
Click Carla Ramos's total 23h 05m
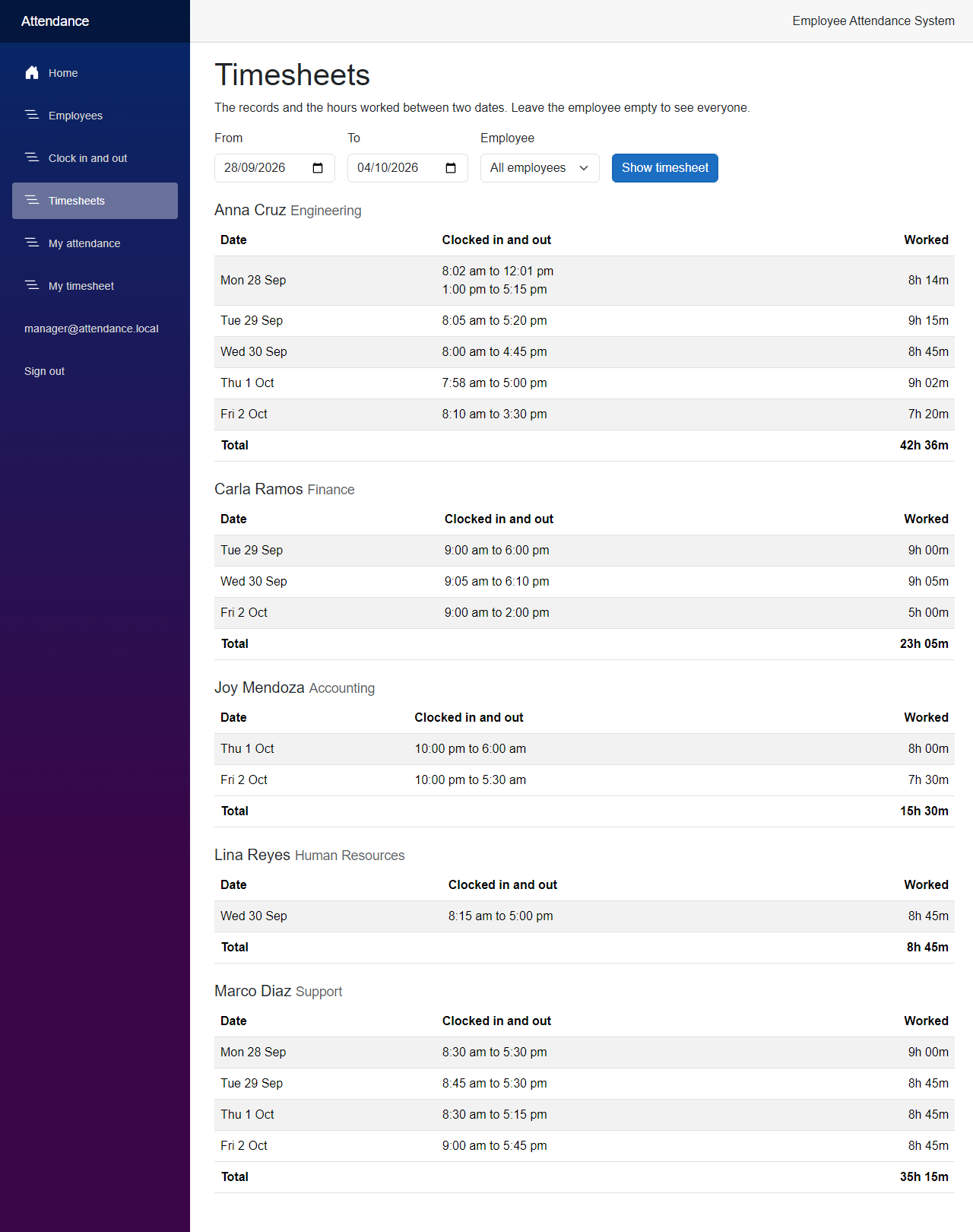[x=924, y=644]
